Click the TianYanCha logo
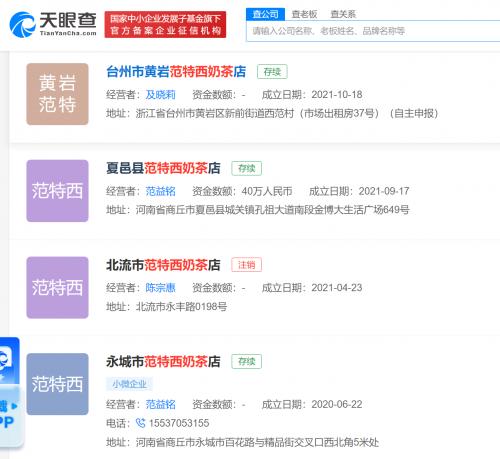 coord(53,24)
